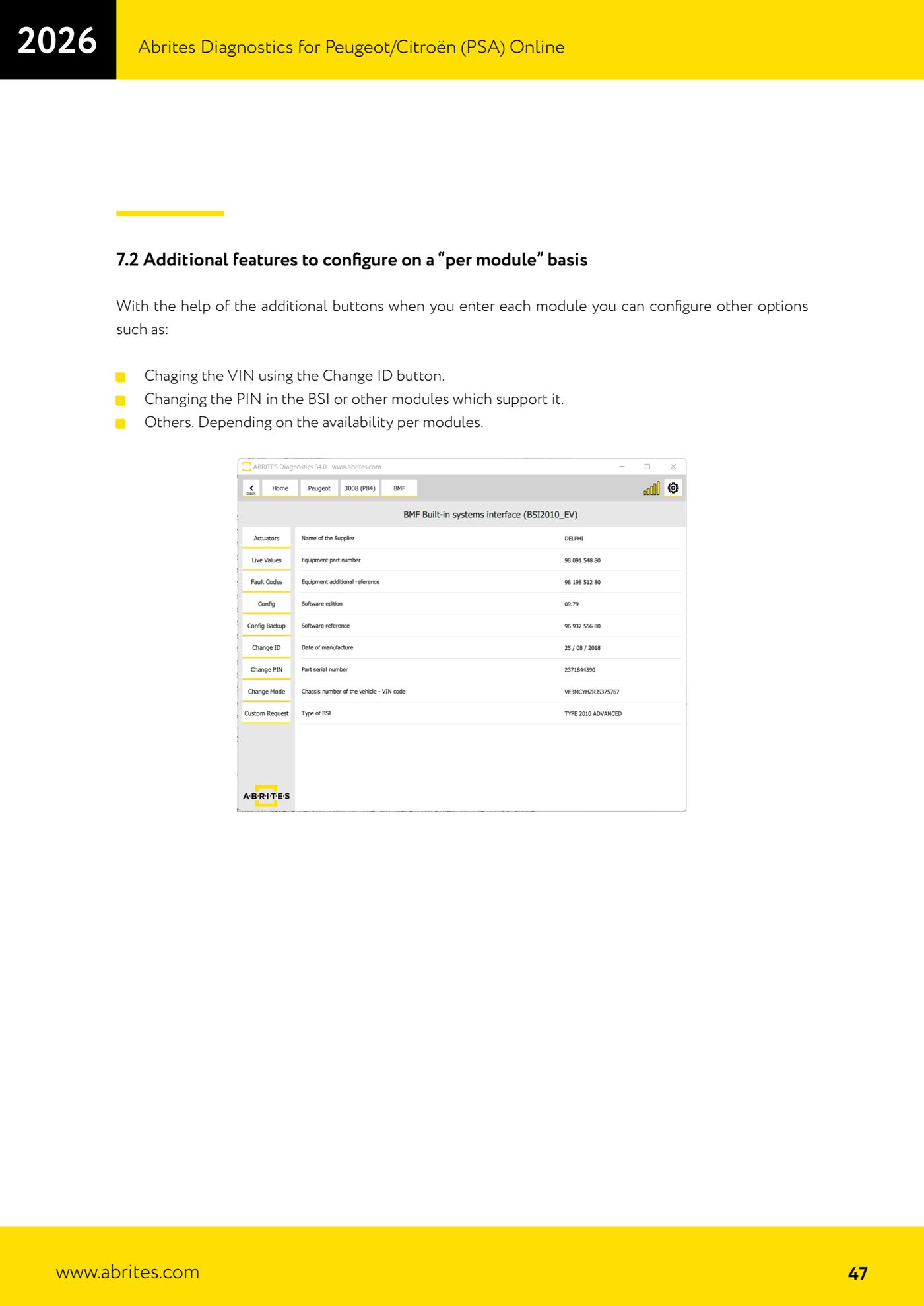This screenshot has width=924, height=1306.
Task: Click the page number 47
Action: [857, 1274]
